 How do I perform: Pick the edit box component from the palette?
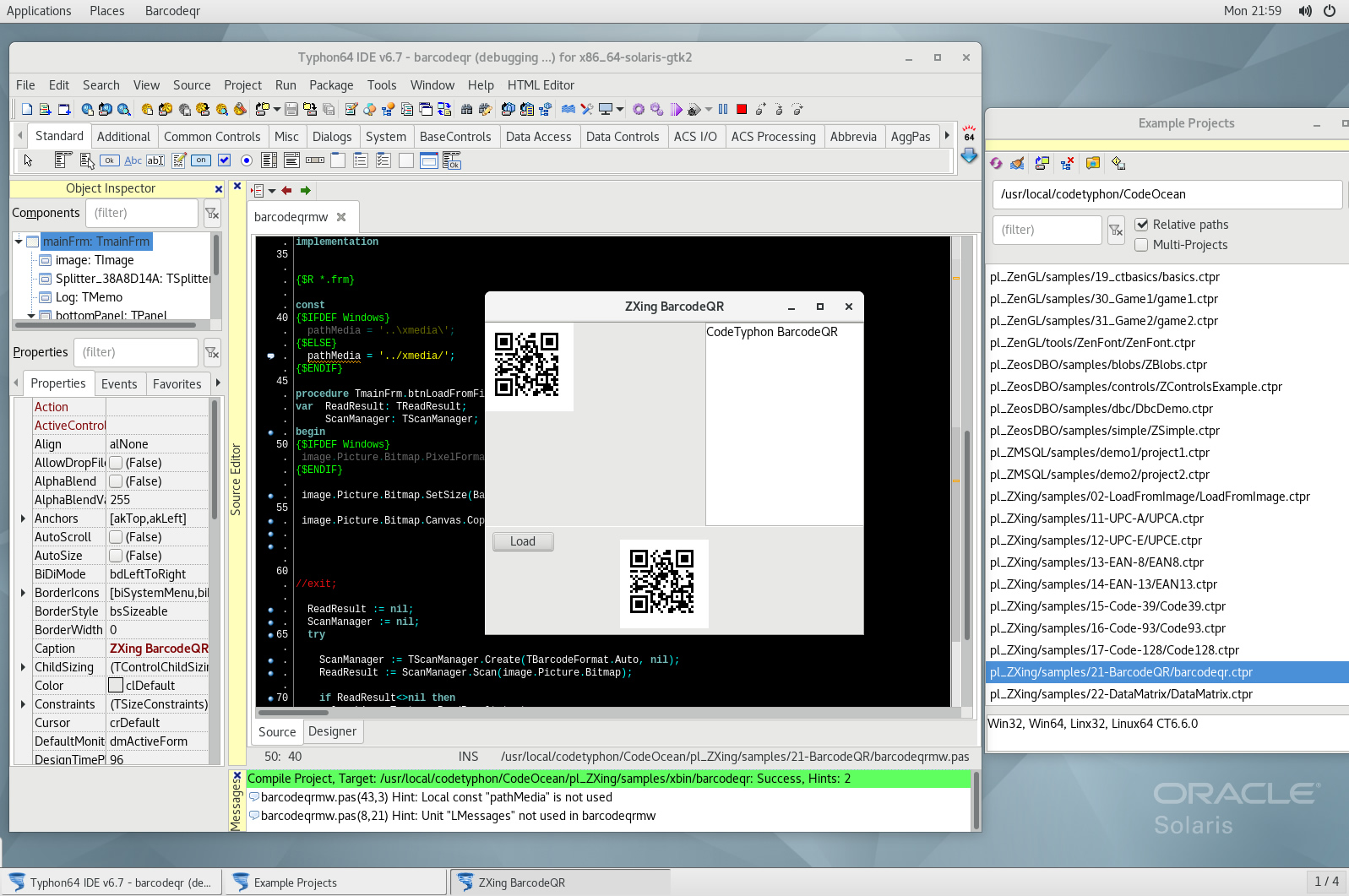coord(155,160)
